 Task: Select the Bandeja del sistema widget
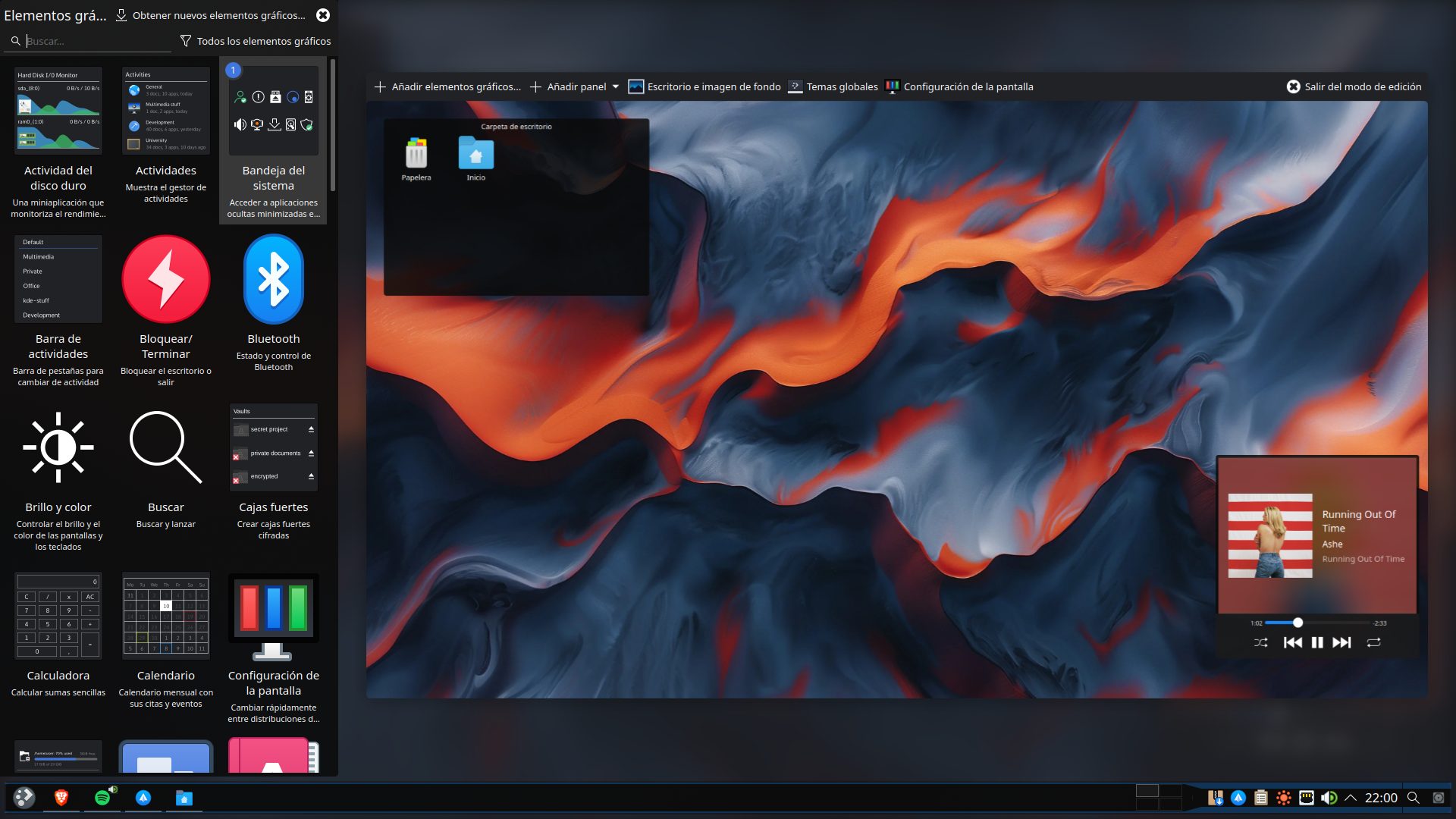(274, 142)
